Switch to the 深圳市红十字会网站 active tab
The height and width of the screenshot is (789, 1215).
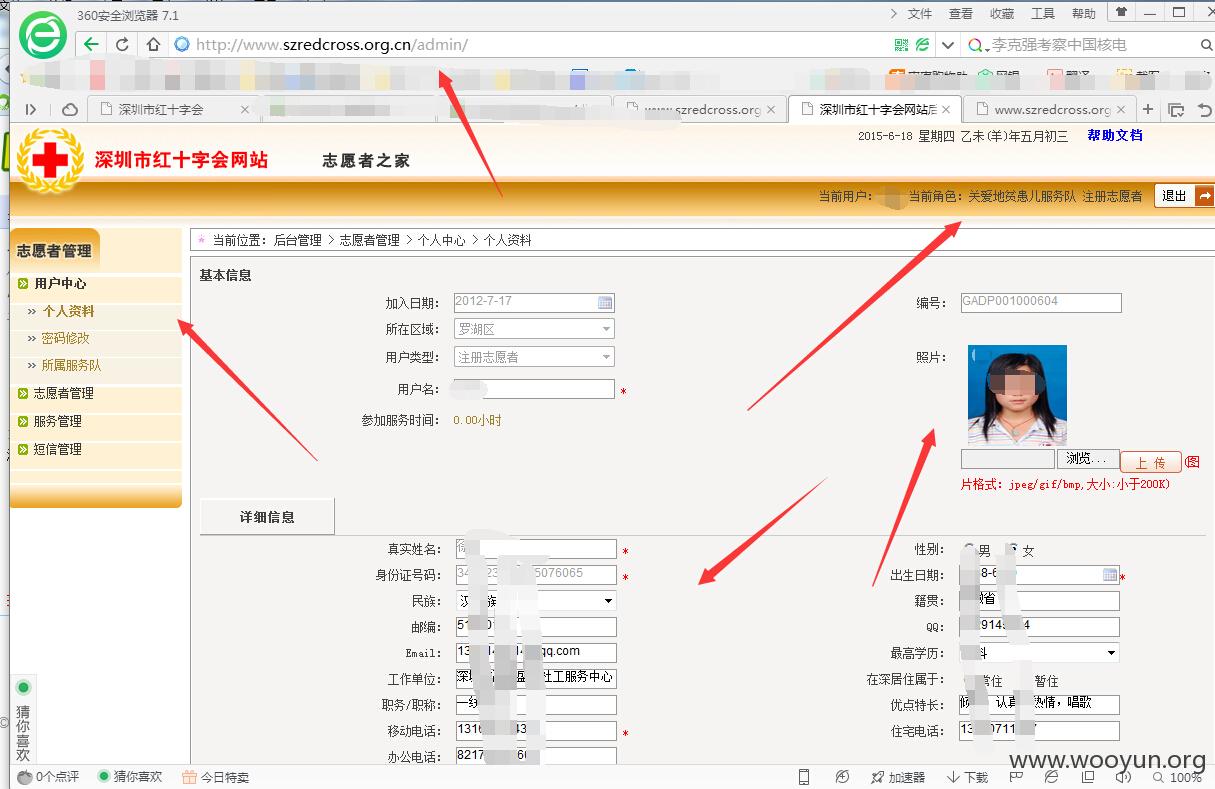[875, 109]
